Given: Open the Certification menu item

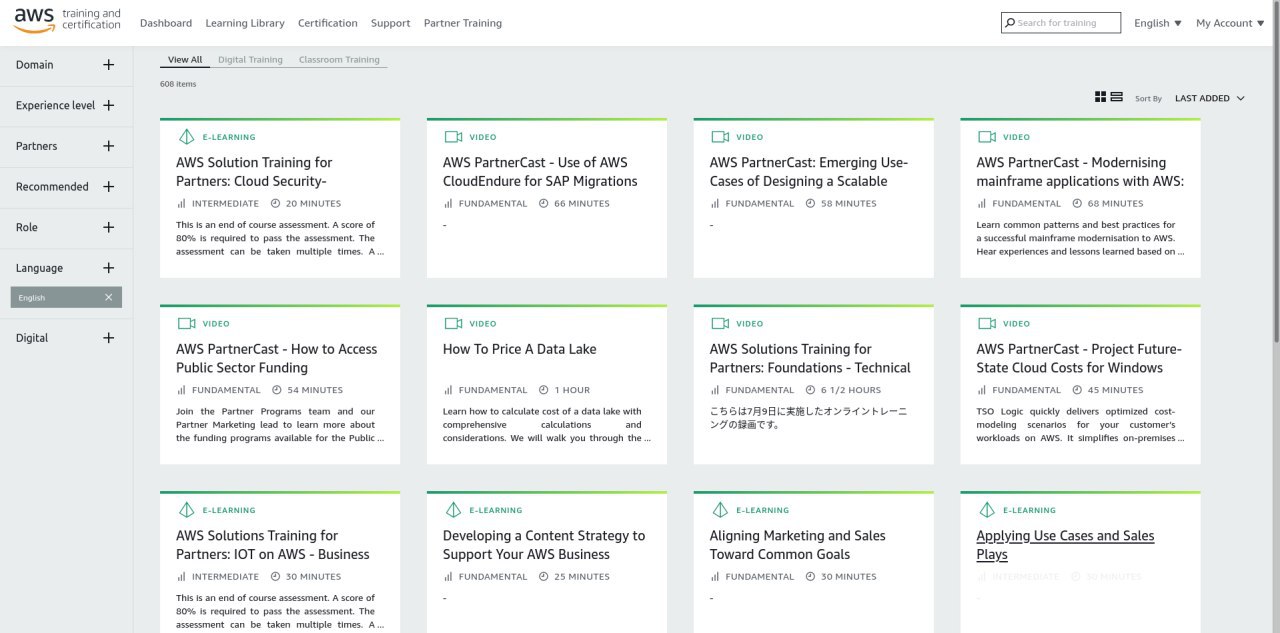Looking at the screenshot, I should click(327, 23).
